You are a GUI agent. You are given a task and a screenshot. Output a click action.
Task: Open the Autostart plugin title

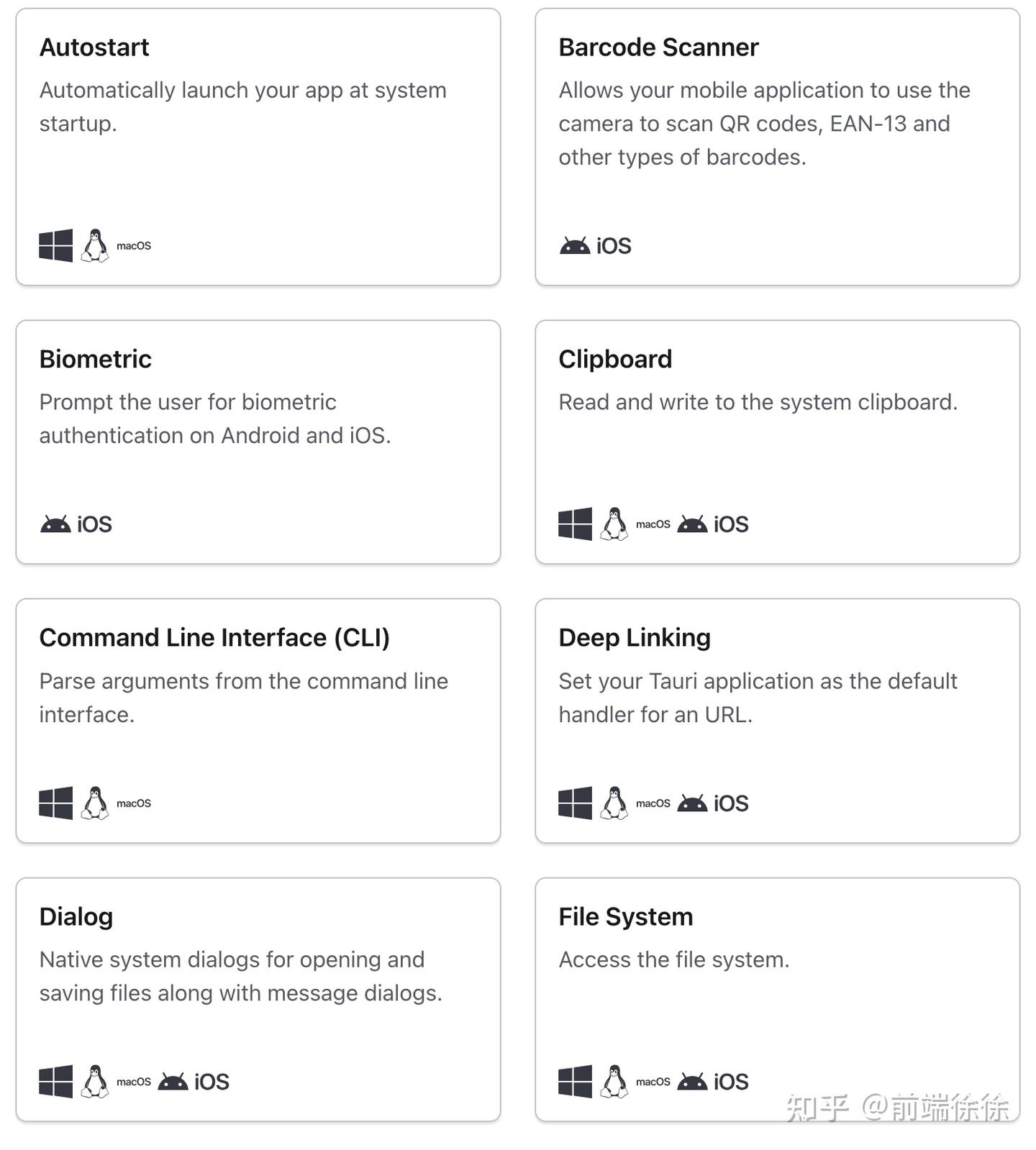94,47
